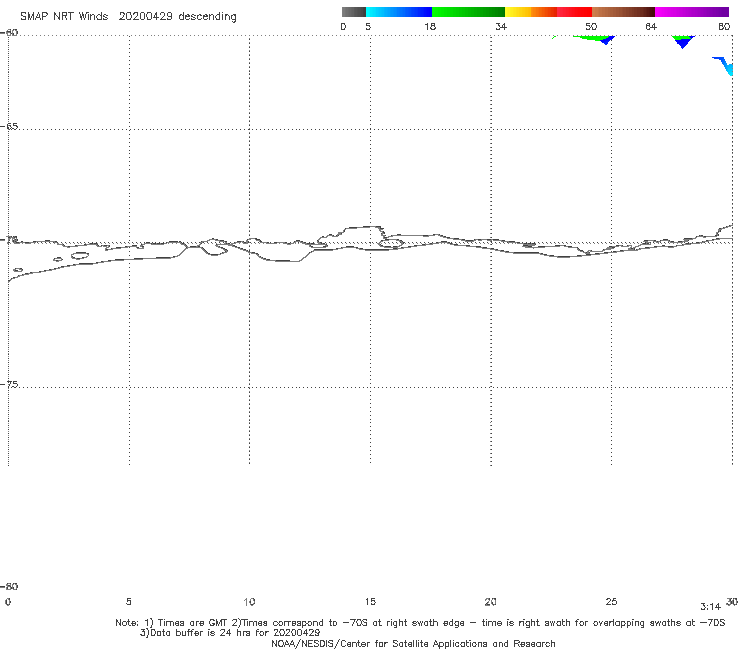Select the brown segment of the color scale

(x=623, y=12)
